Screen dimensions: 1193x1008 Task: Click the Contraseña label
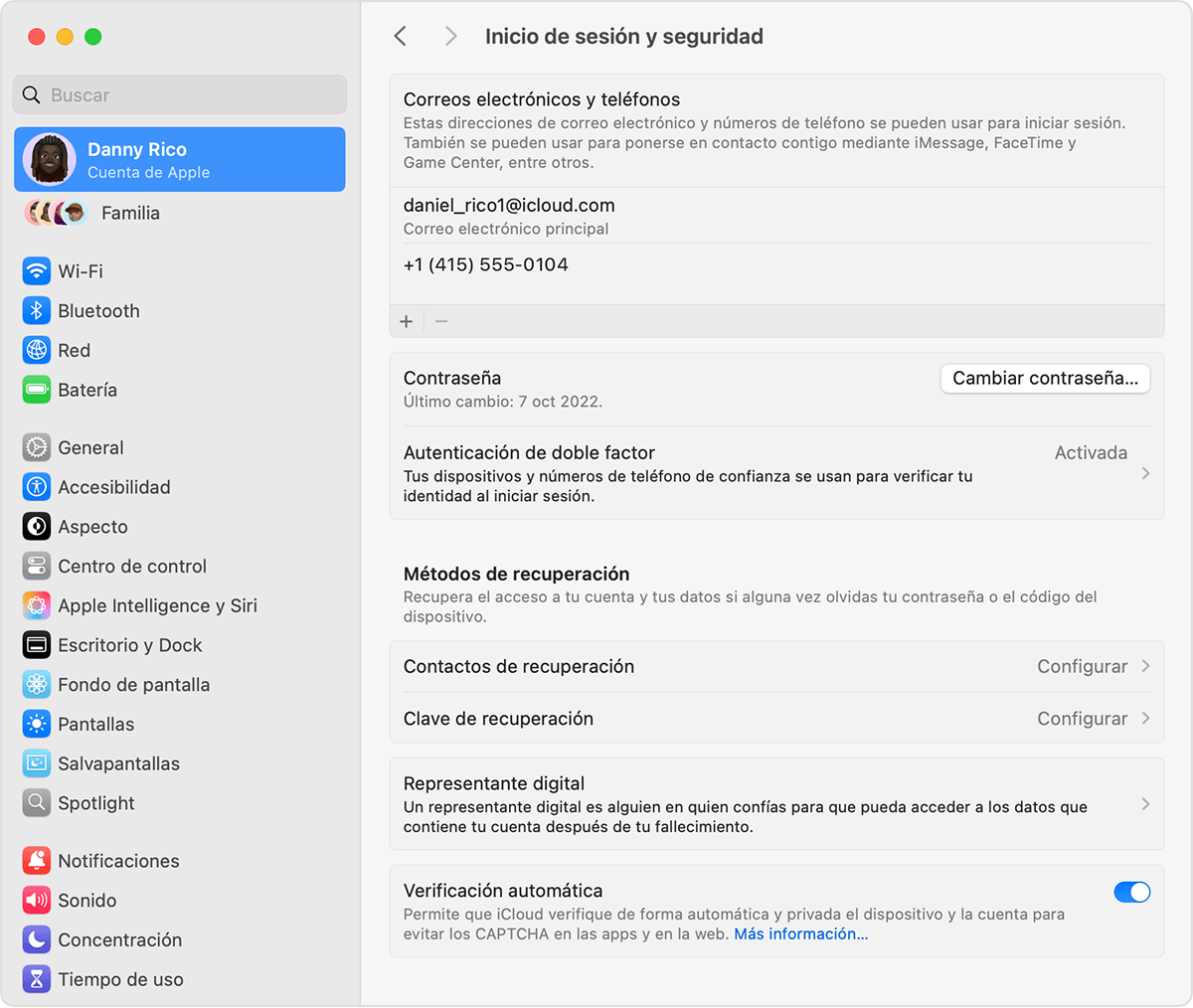(x=452, y=378)
